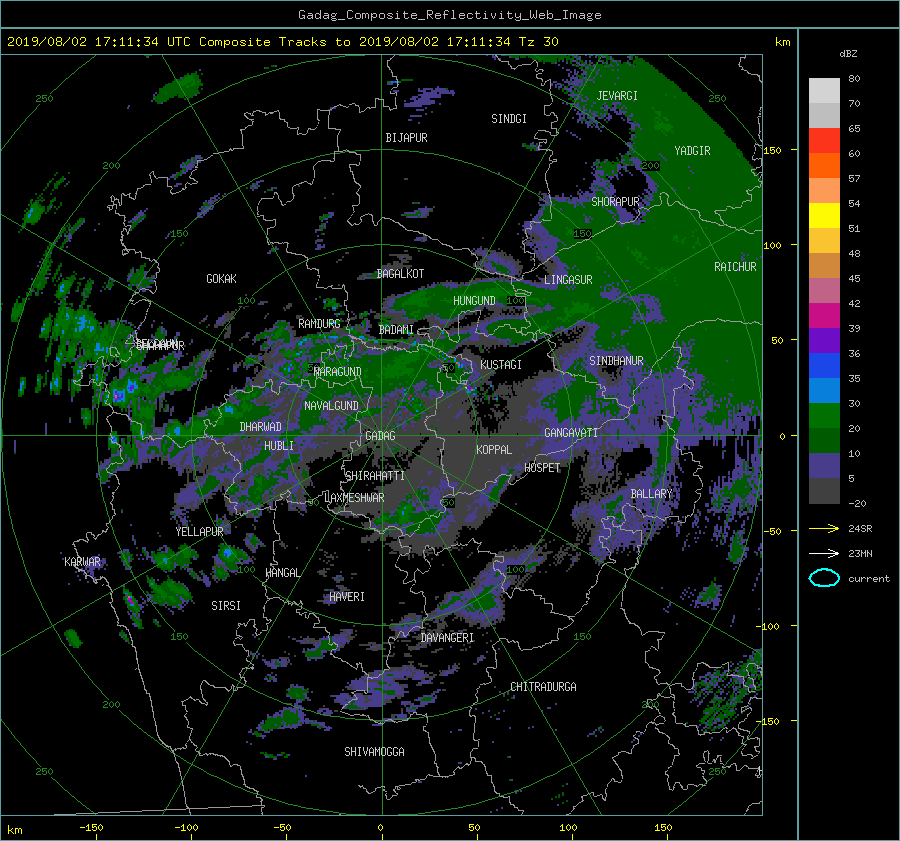Click the KARWAR city label

click(82, 562)
